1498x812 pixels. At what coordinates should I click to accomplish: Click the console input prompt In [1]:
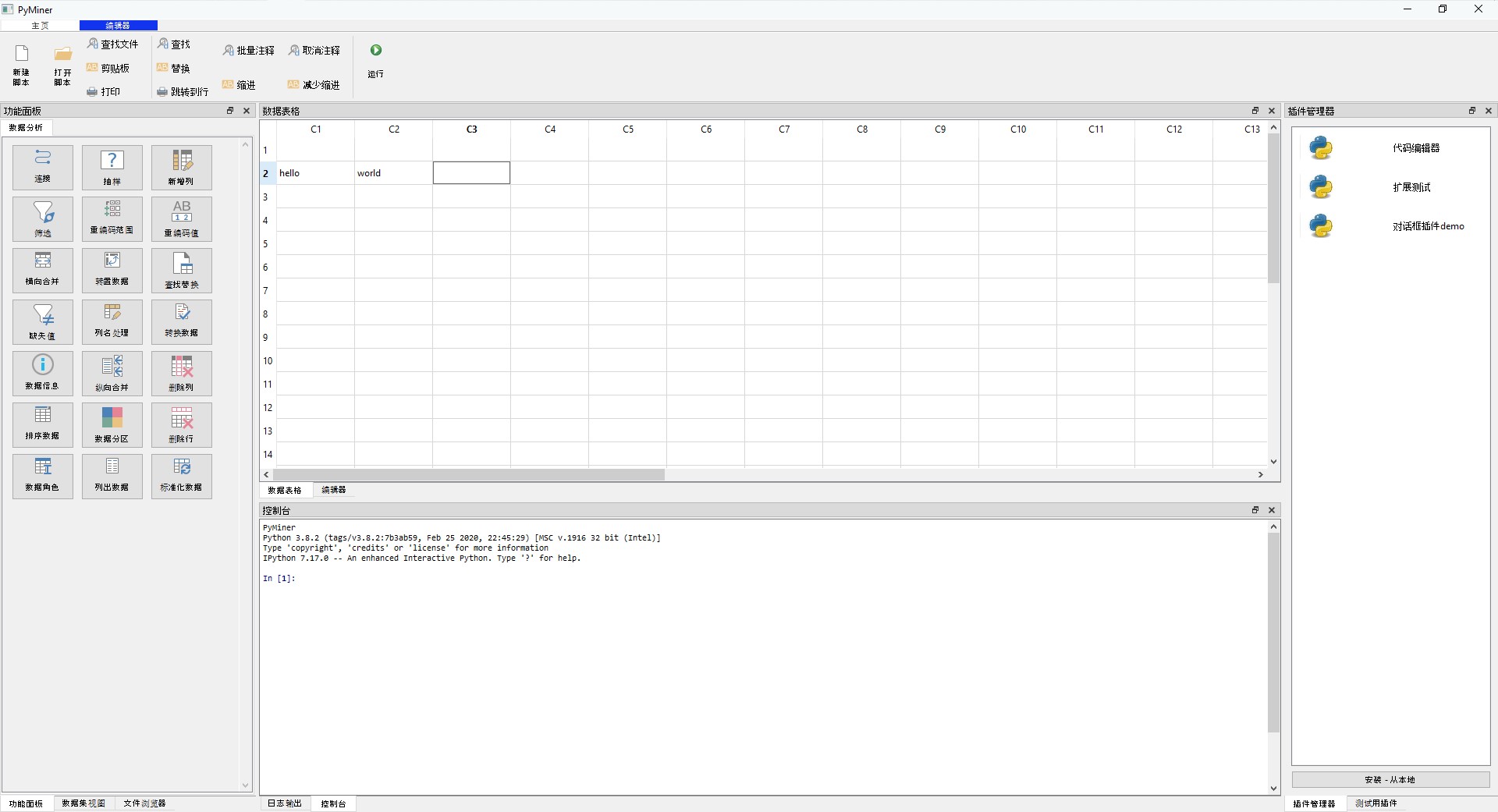[x=279, y=578]
